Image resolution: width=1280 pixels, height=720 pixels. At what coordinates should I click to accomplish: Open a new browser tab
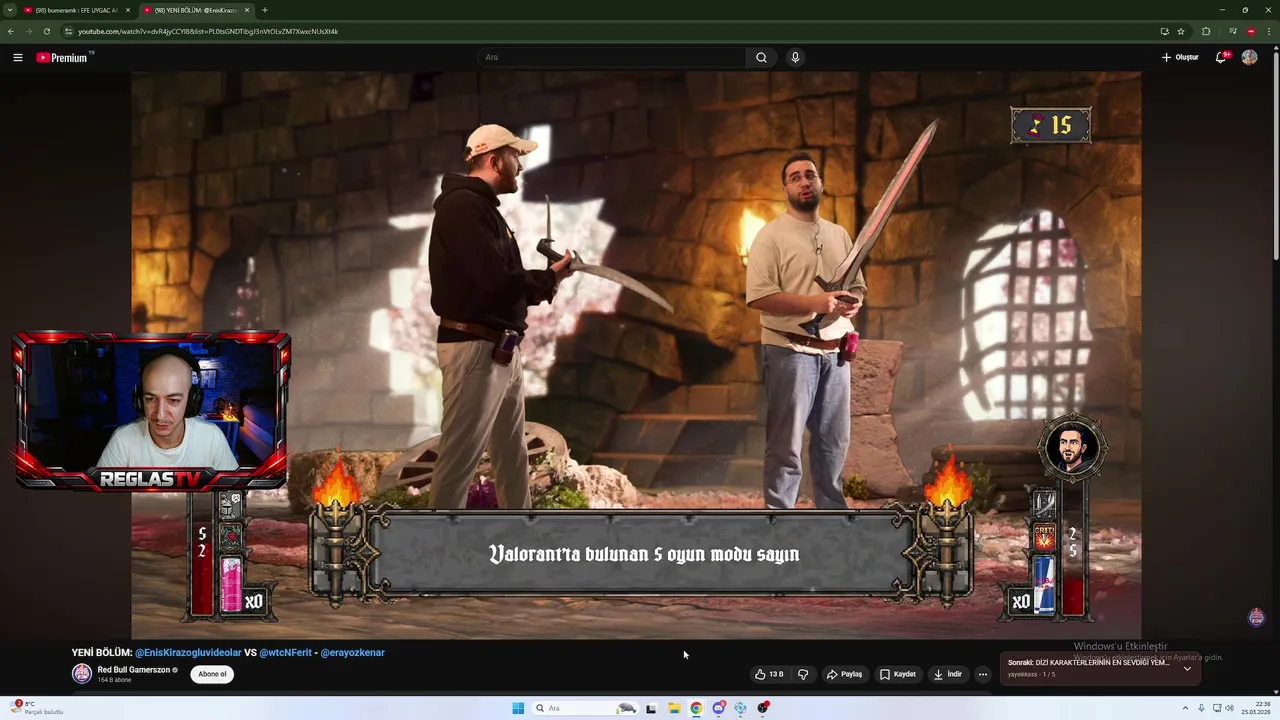point(264,10)
